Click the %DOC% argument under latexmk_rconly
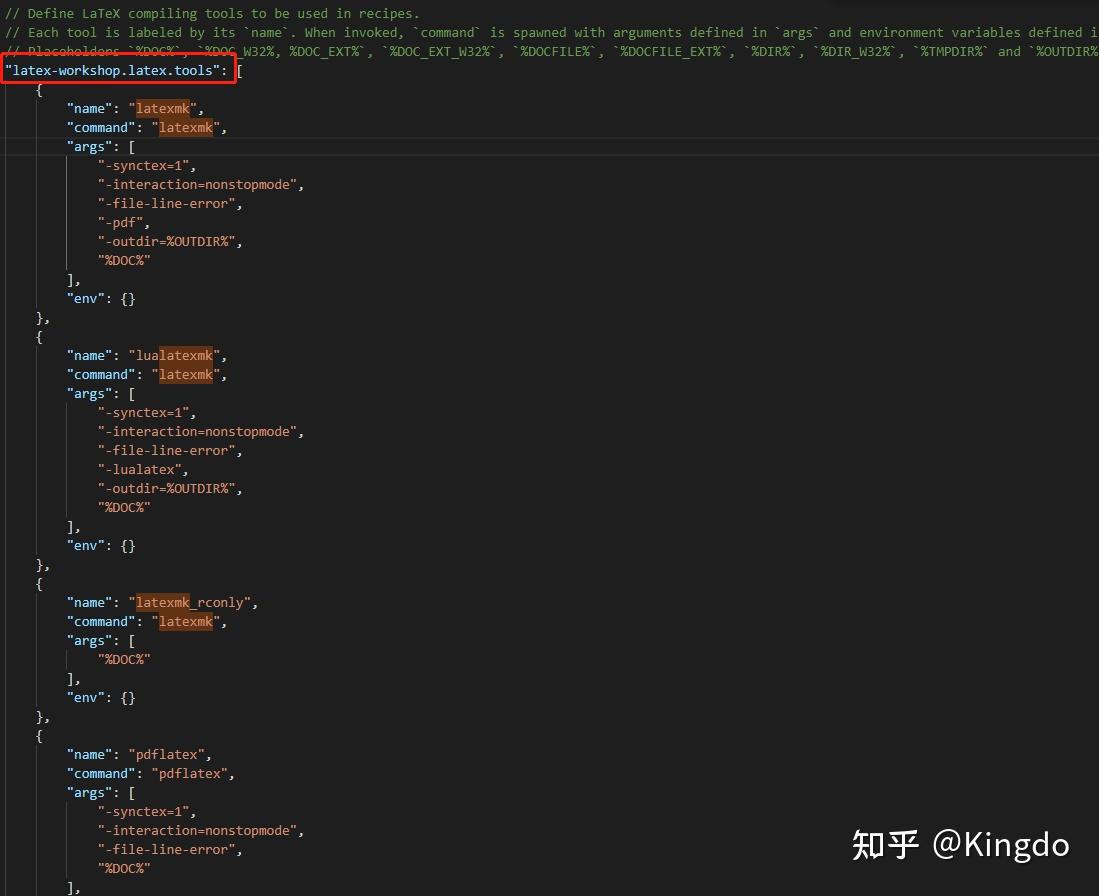 [124, 659]
